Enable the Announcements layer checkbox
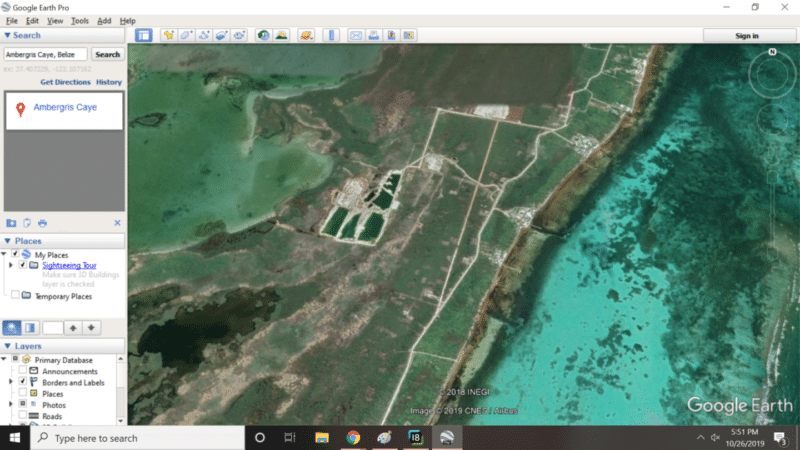800x450 pixels. [x=22, y=370]
